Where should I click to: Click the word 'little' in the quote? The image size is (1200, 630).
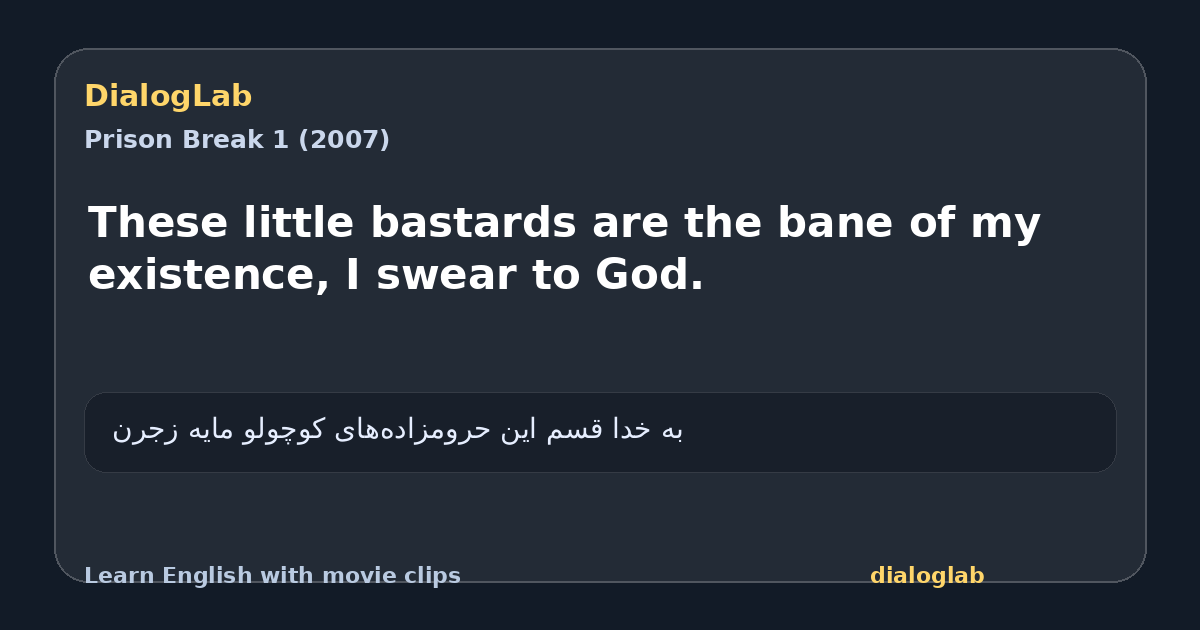[x=298, y=222]
